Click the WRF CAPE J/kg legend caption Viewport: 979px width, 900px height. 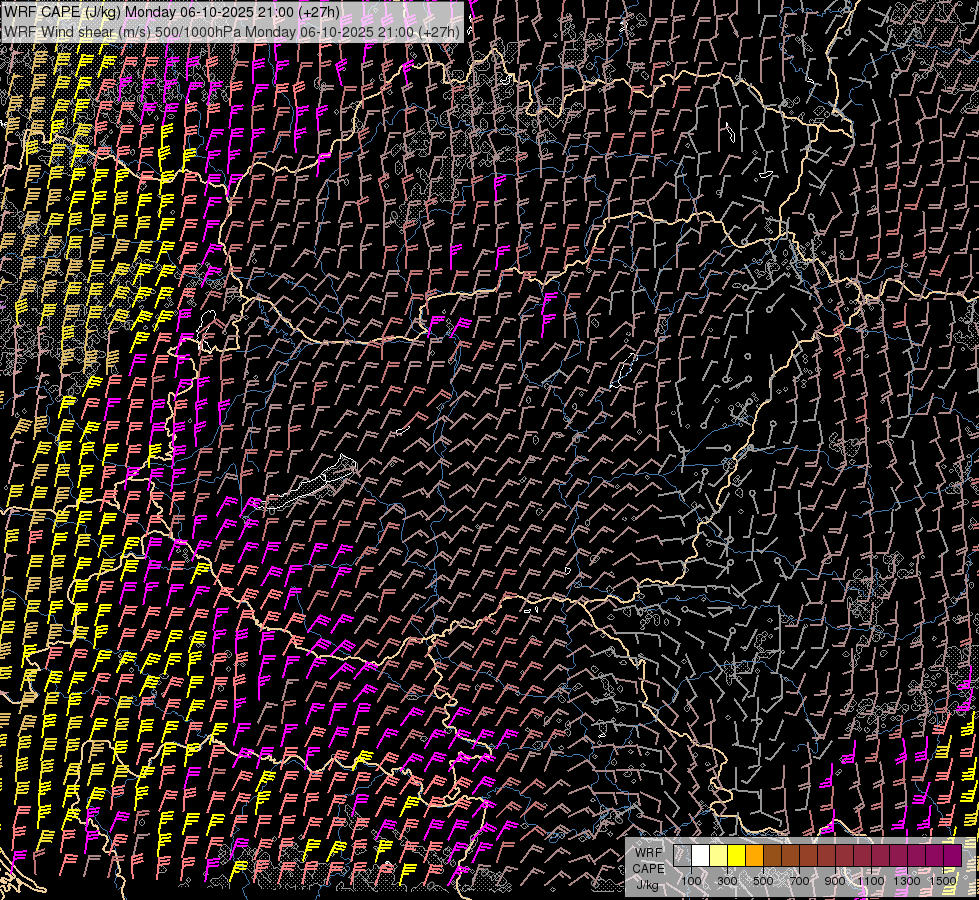click(649, 868)
